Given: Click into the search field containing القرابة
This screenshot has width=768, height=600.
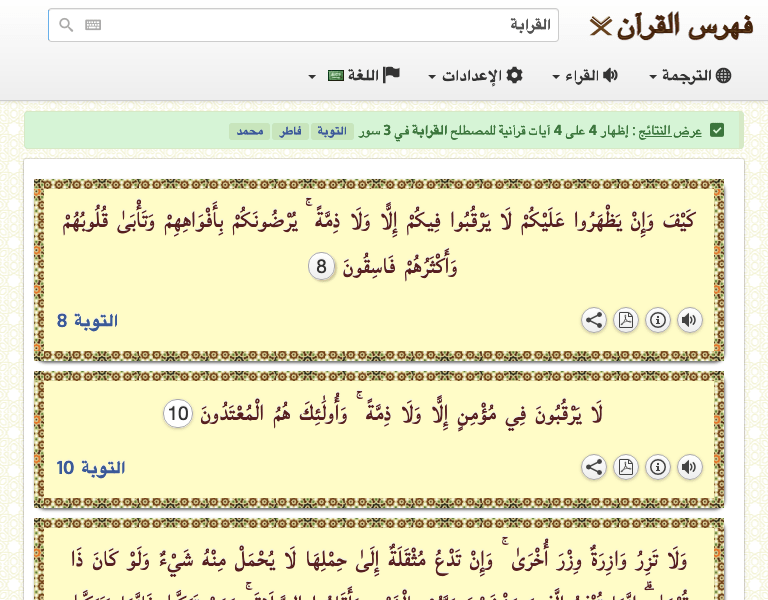Looking at the screenshot, I should pyautogui.click(x=320, y=25).
